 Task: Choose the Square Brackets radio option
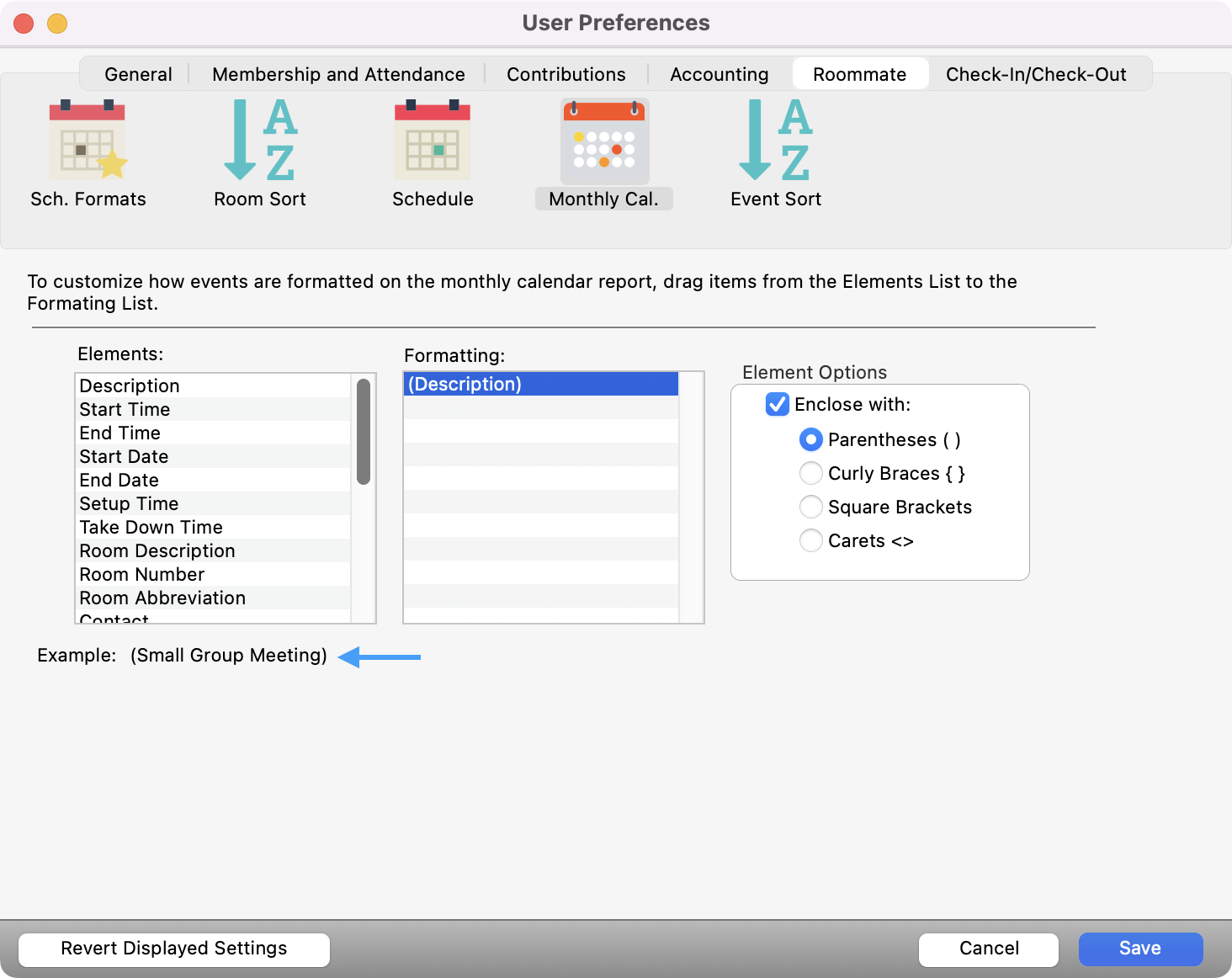point(811,508)
